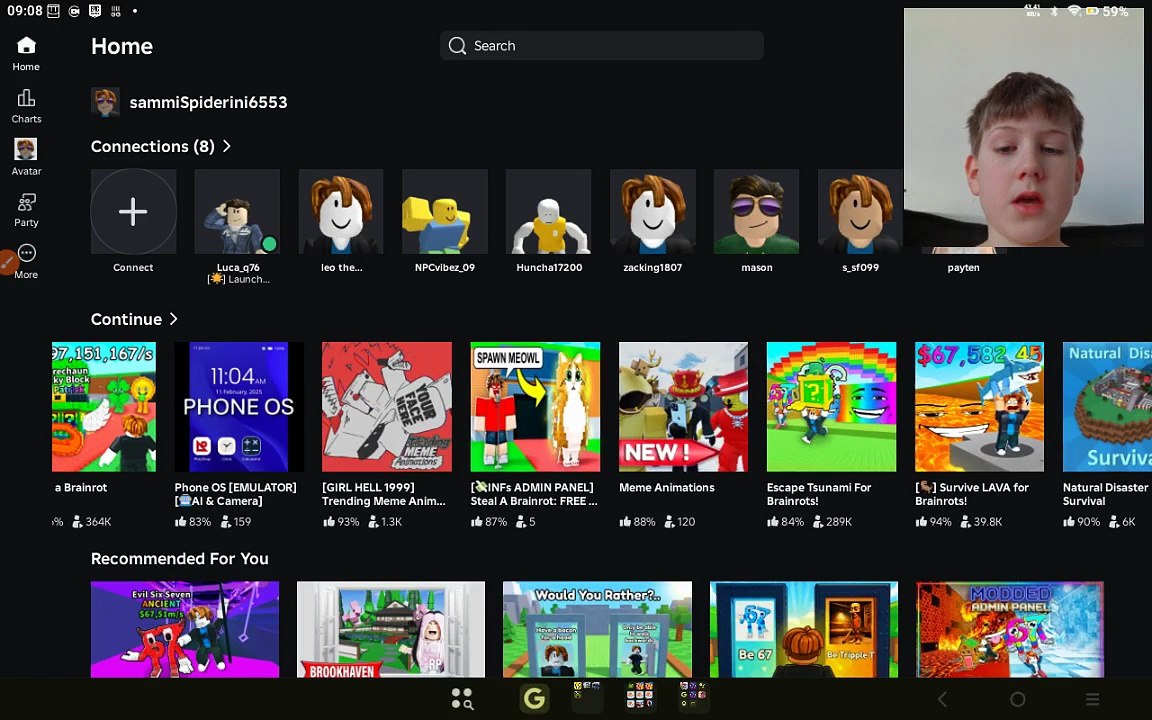This screenshot has height=720, width=1152.
Task: Open app drawer search in taskbar
Action: click(x=461, y=699)
